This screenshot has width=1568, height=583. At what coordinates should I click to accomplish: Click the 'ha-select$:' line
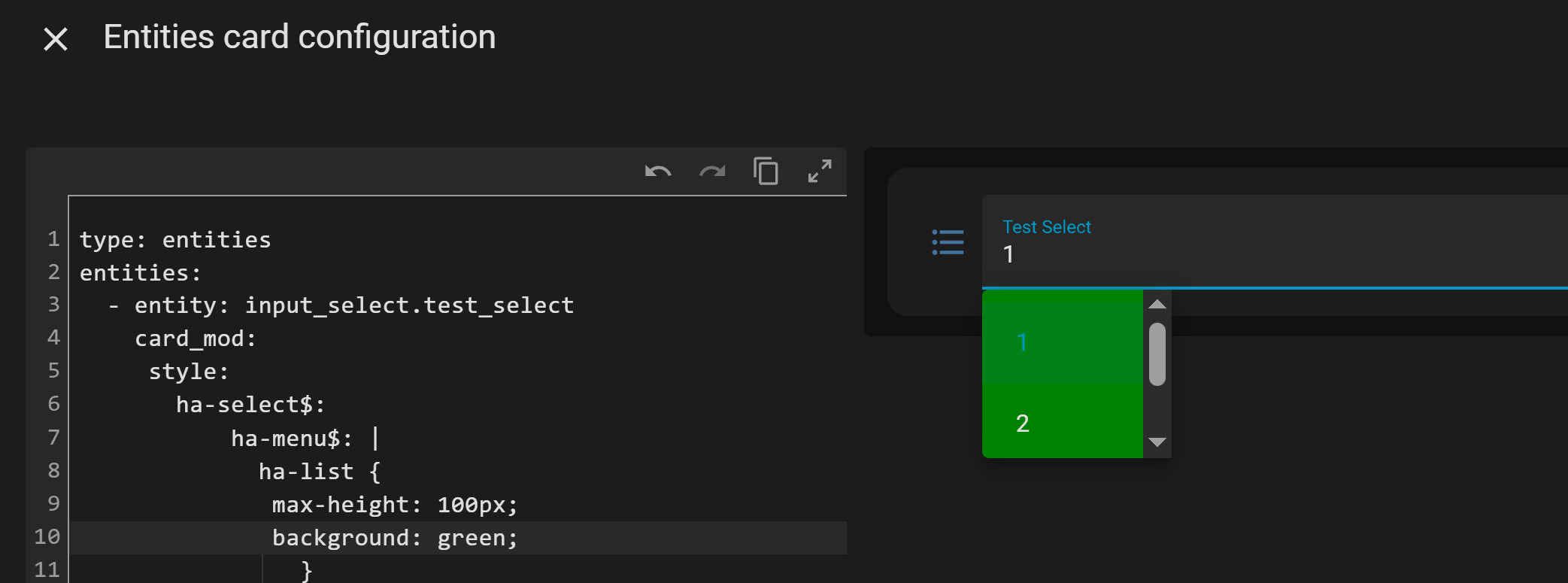(250, 405)
